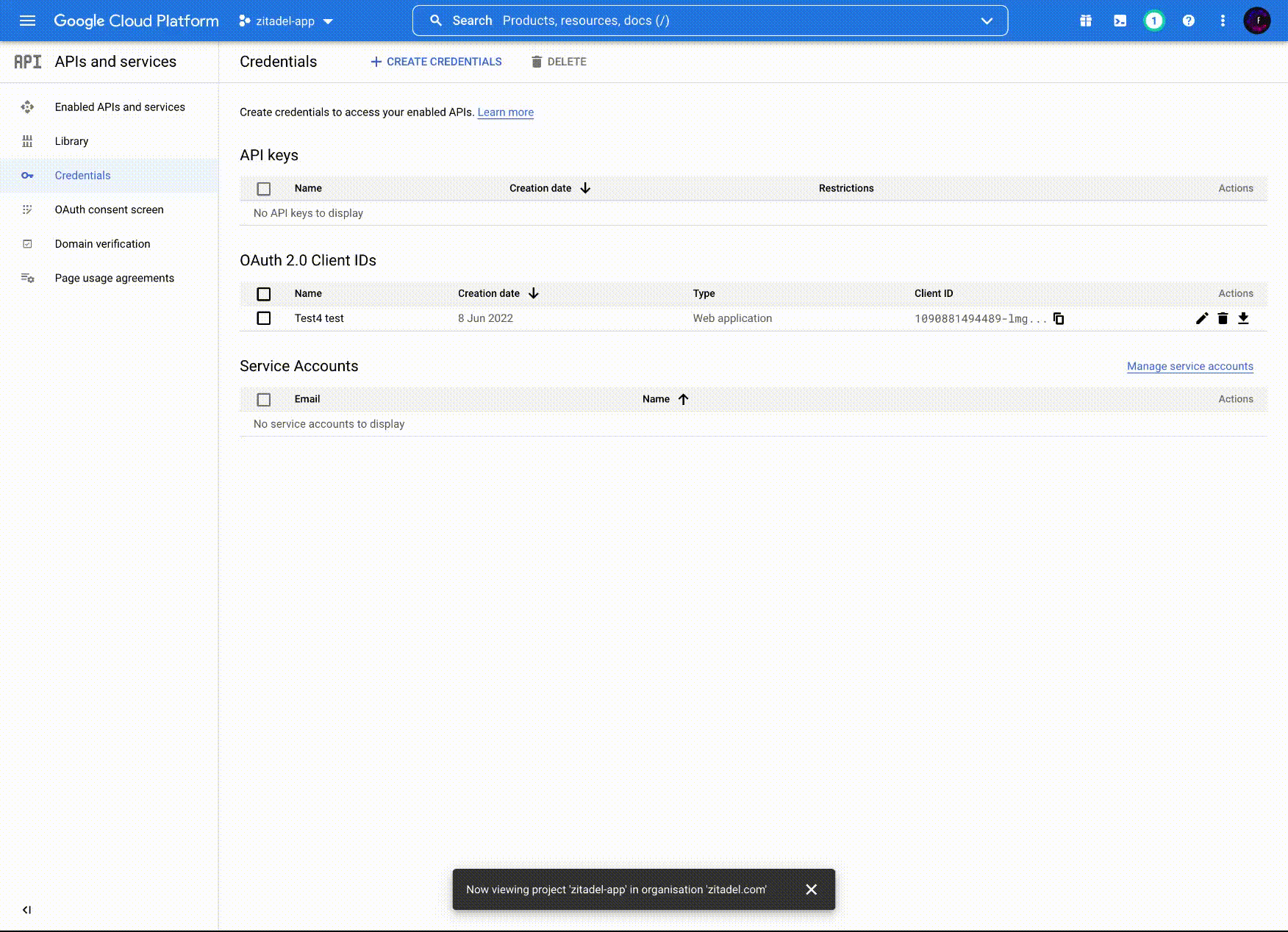This screenshot has height=932, width=1288.
Task: Select all API keys checkbox
Action: click(264, 189)
